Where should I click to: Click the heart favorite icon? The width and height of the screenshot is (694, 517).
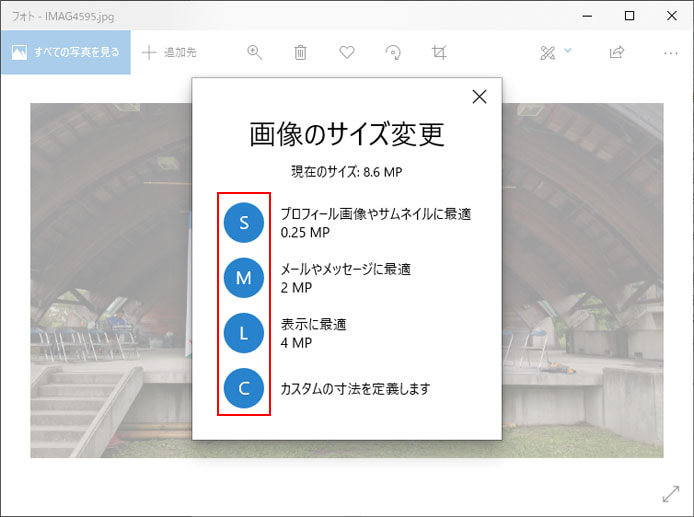coord(347,52)
